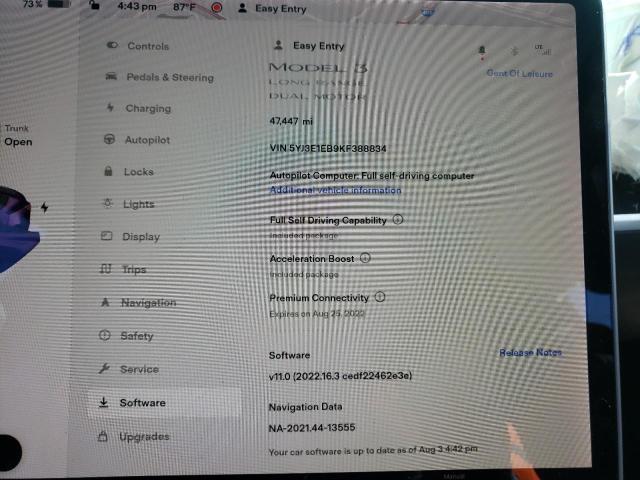The image size is (640, 480).
Task: Tap the MODEL 3 title
Action: coord(318,68)
